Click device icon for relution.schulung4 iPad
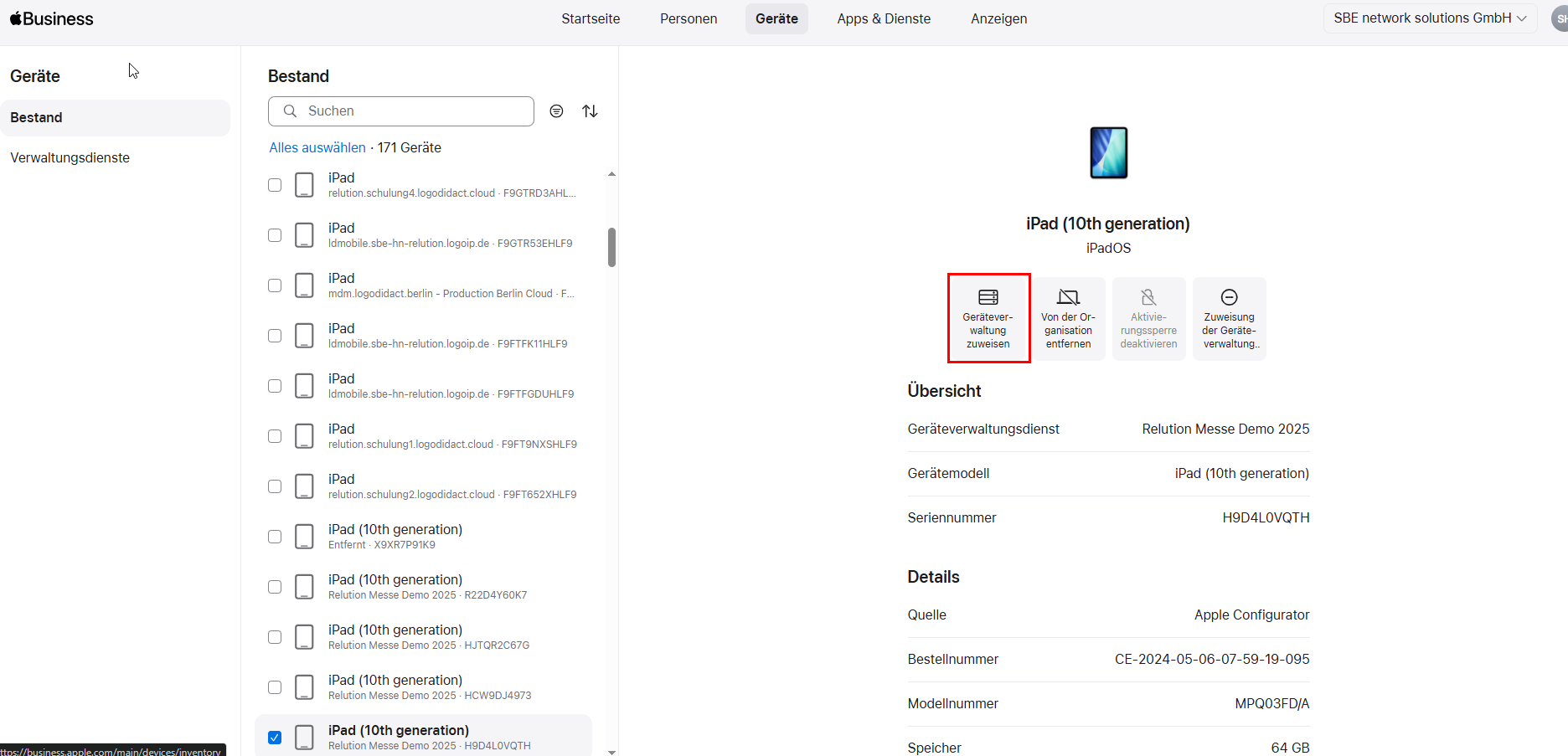 [x=305, y=185]
